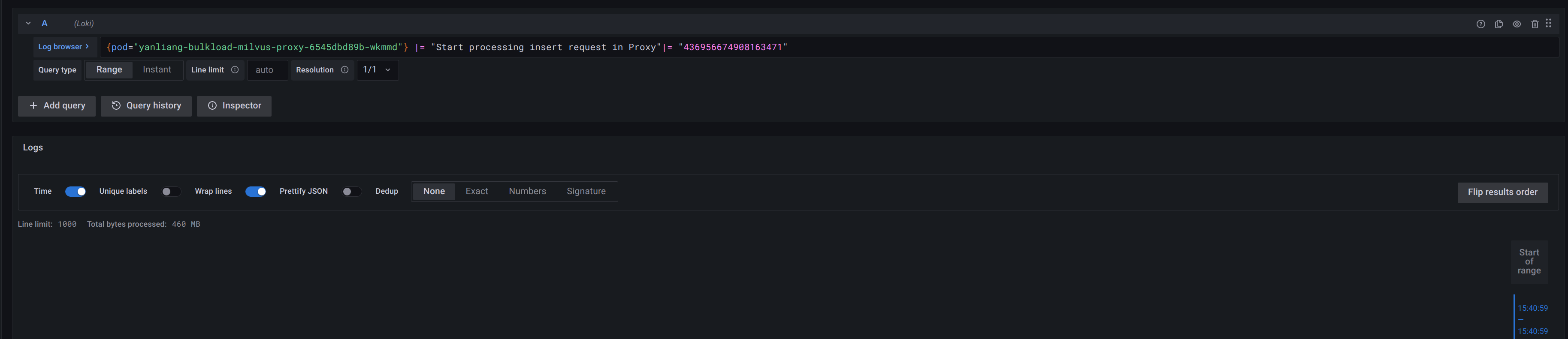Image resolution: width=1568 pixels, height=339 pixels.
Task: Duplicate the query using the copy icon
Action: point(1498,24)
